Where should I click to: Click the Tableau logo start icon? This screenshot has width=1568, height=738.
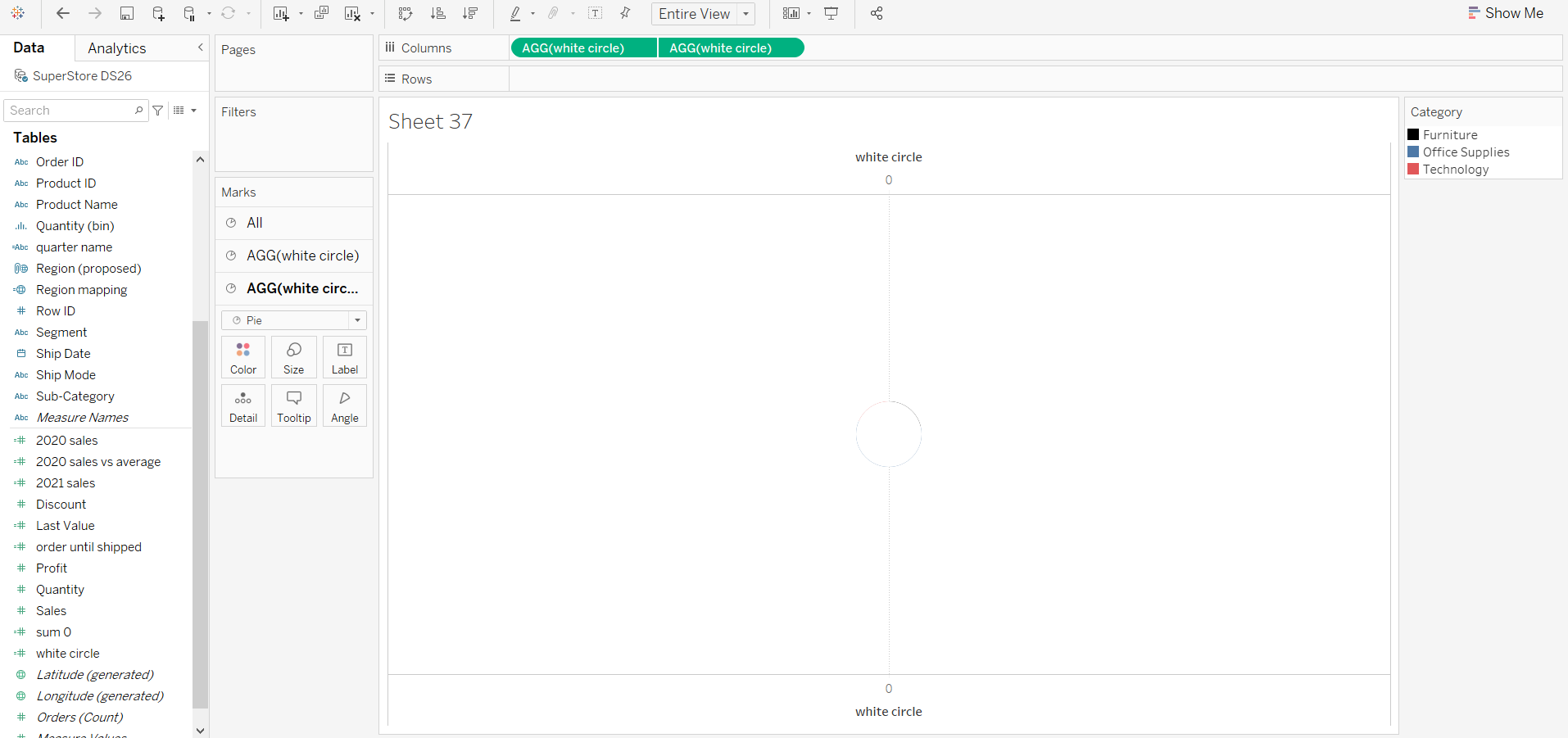18,13
